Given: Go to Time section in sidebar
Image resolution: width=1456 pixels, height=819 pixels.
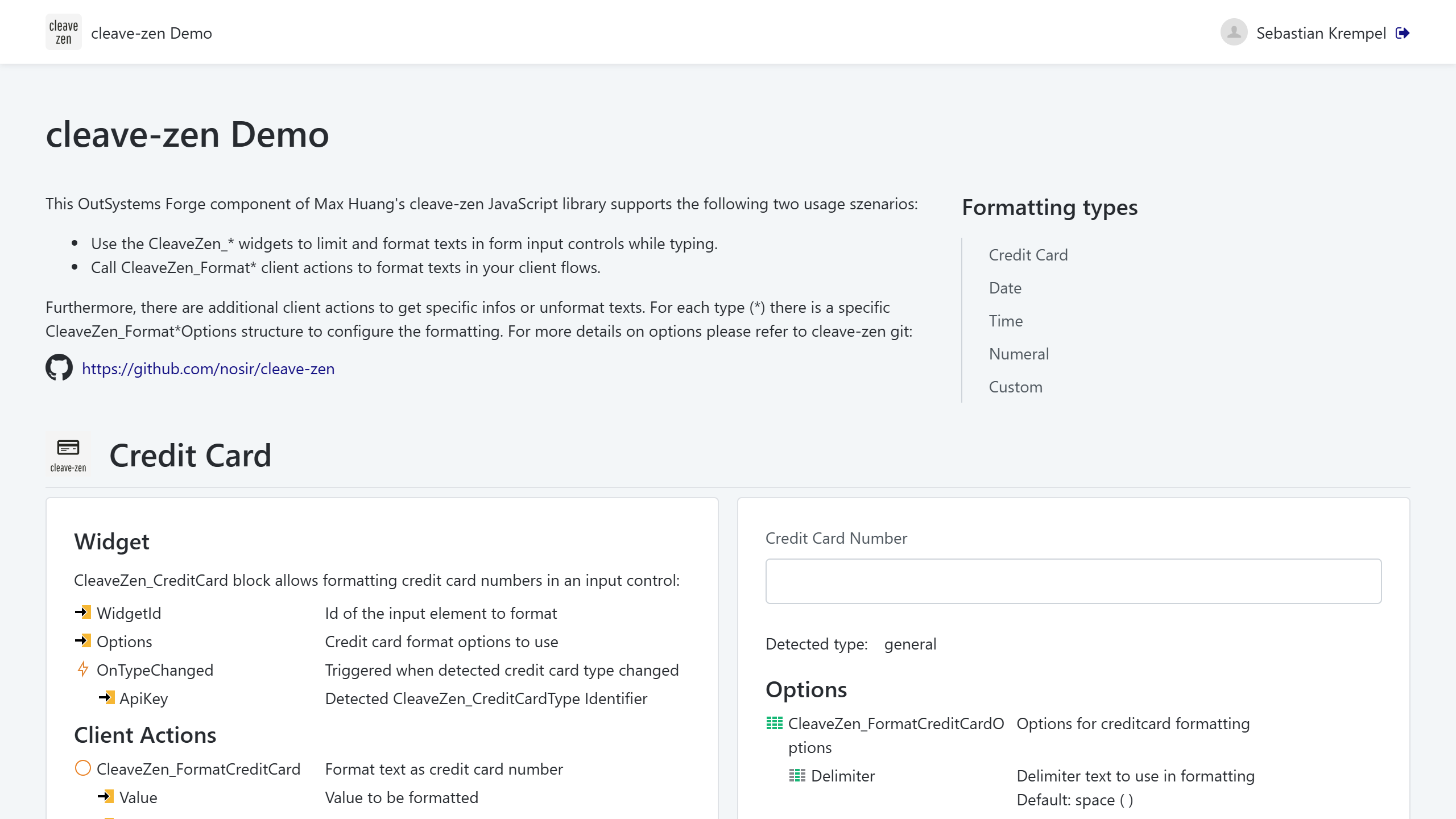Looking at the screenshot, I should (1005, 321).
